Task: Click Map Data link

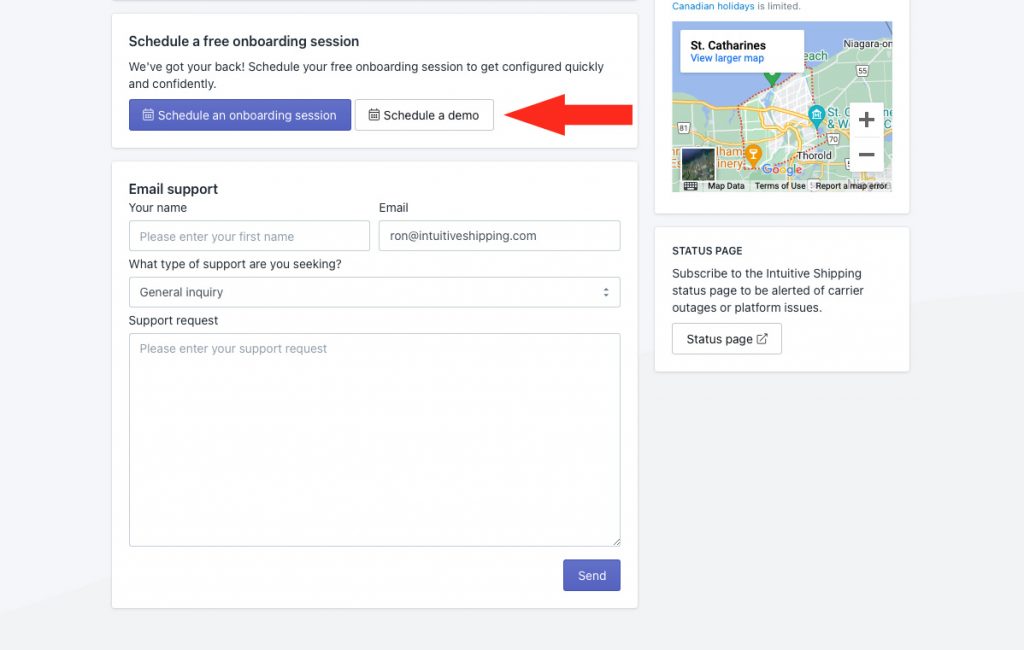Action: tap(726, 186)
